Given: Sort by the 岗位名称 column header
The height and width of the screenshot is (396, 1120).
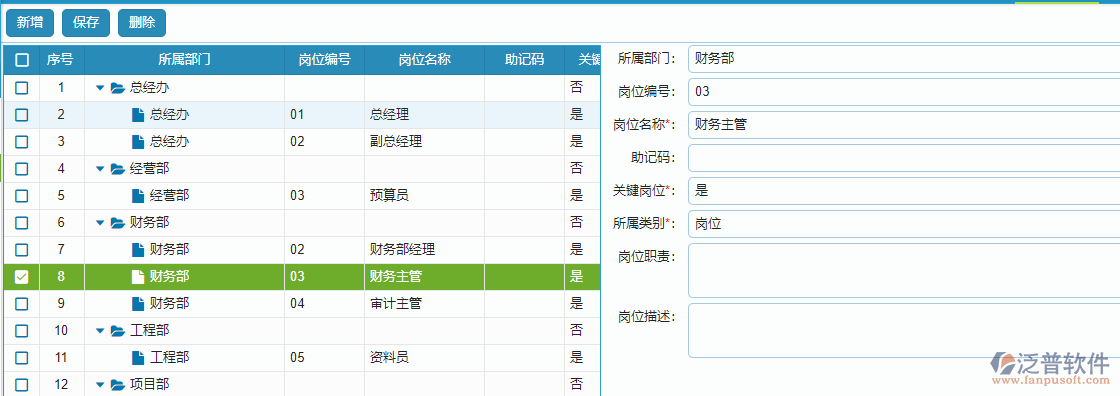Looking at the screenshot, I should [x=424, y=60].
